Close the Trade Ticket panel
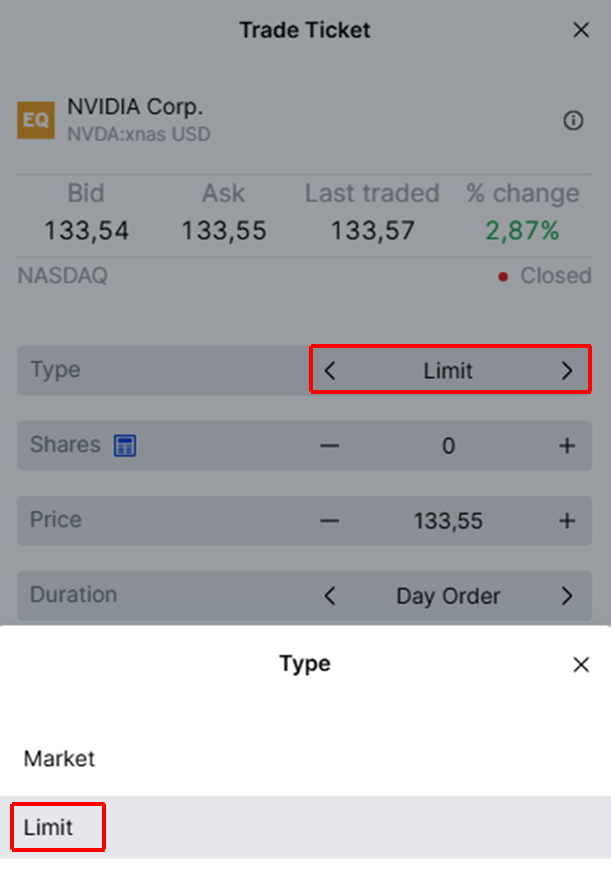The image size is (611, 871). (581, 30)
